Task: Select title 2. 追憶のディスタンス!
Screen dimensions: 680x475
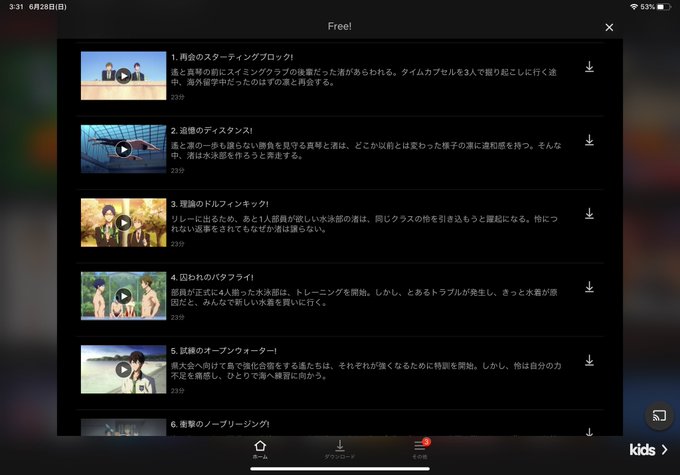Action: tap(211, 130)
